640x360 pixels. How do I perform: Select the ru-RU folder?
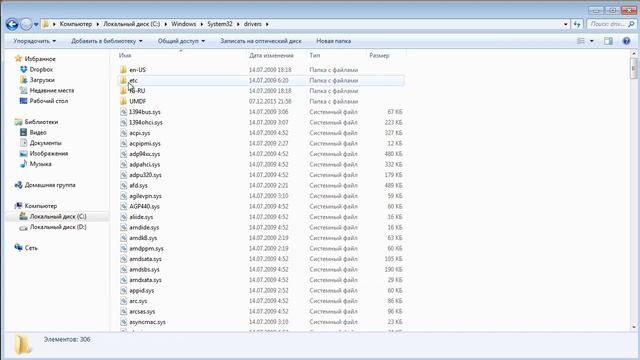pos(261,91)
